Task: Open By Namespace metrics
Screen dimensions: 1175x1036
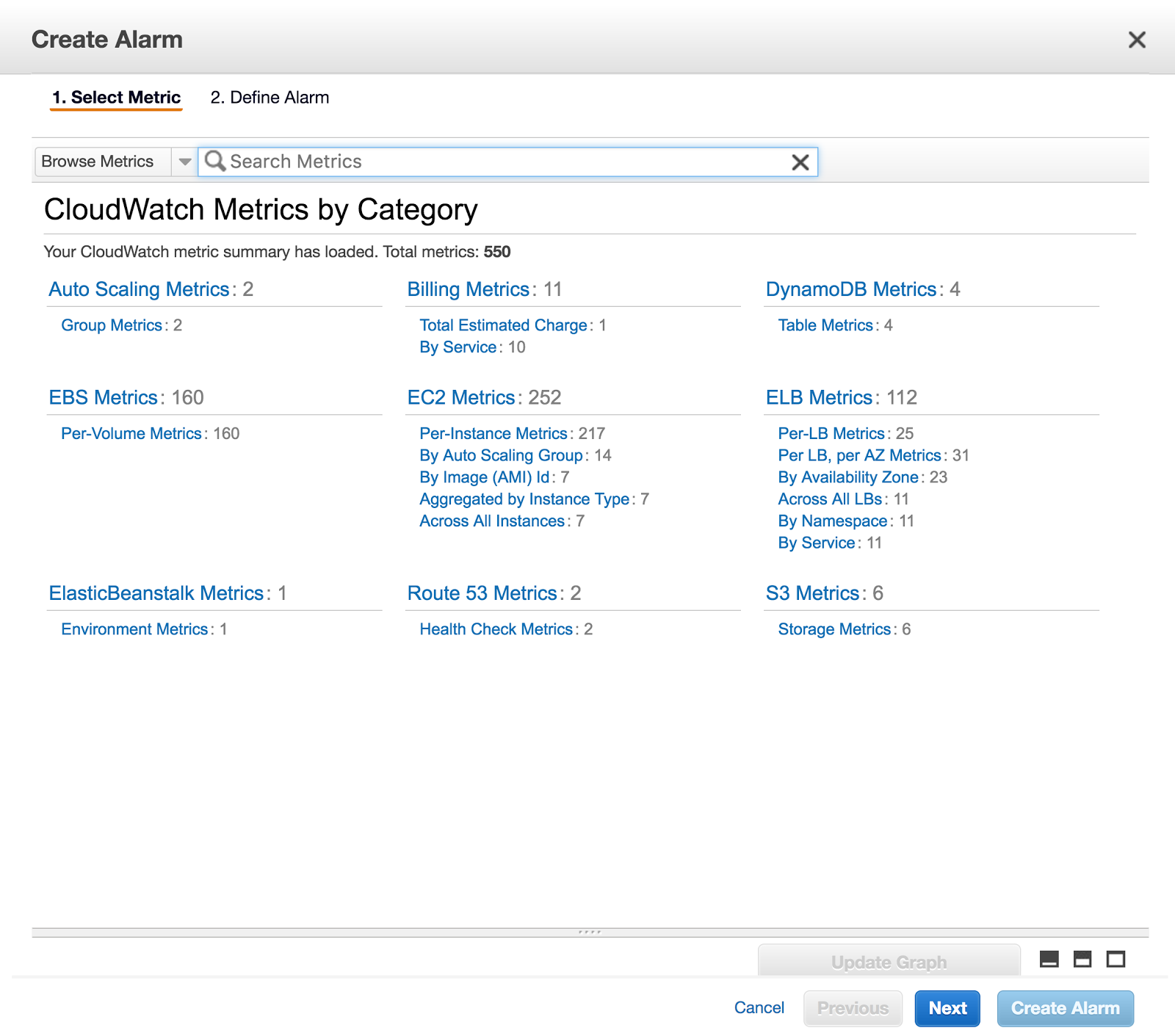Action: point(833,521)
